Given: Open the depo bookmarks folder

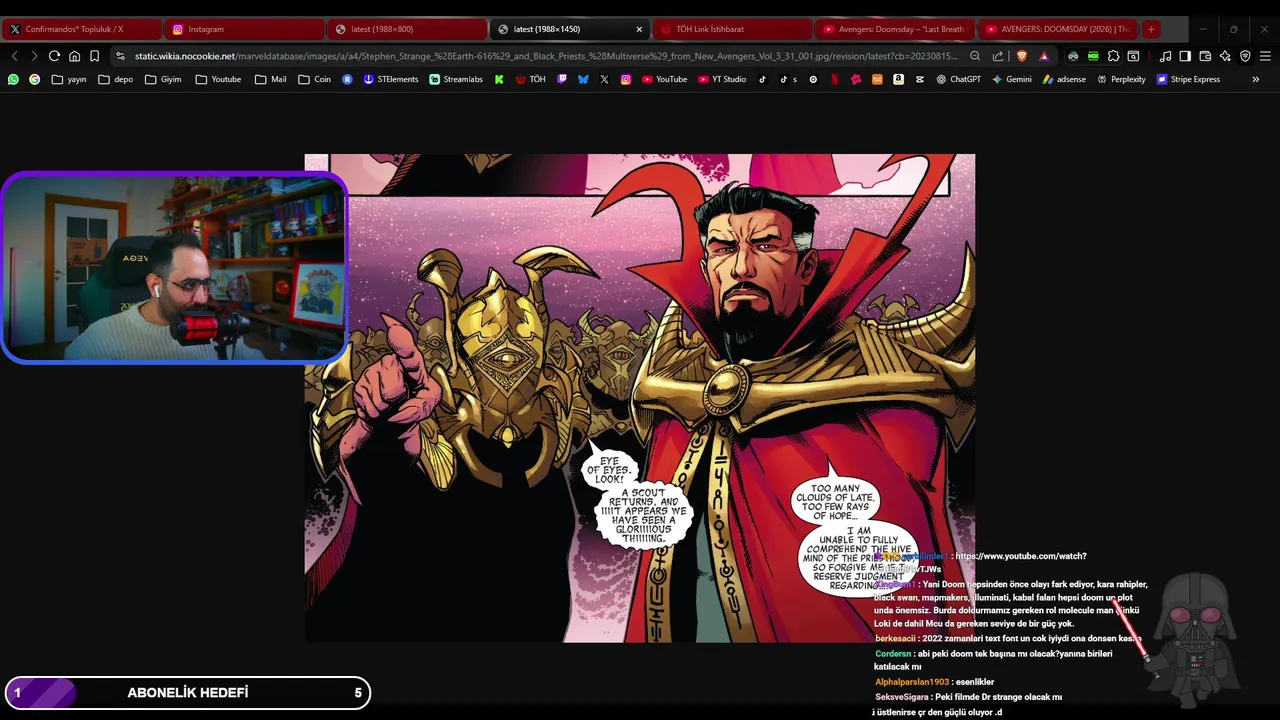Looking at the screenshot, I should (115, 79).
